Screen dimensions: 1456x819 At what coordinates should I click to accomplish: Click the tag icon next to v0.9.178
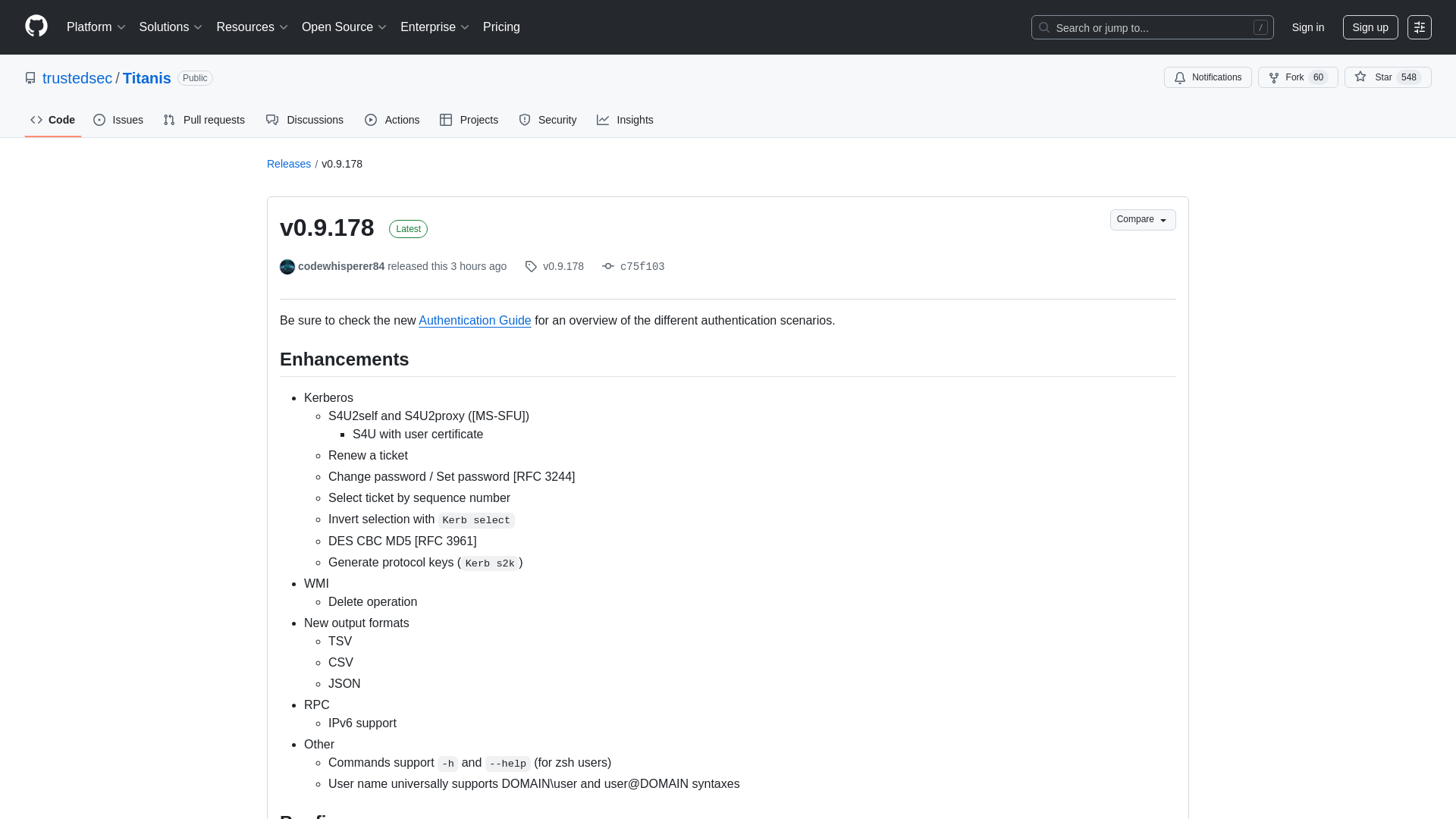coord(531,266)
